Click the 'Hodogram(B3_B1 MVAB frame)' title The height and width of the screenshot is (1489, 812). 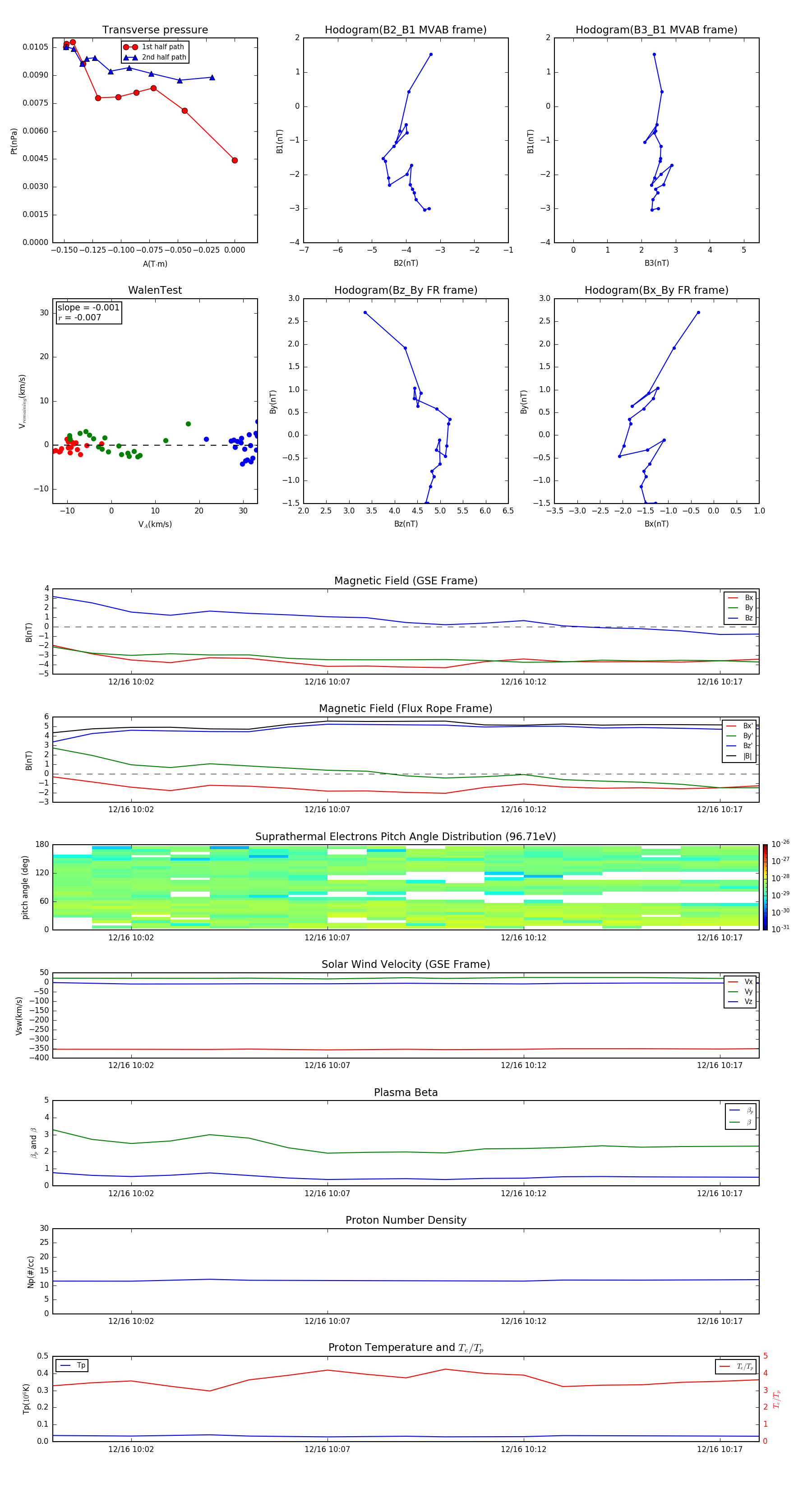[656, 30]
